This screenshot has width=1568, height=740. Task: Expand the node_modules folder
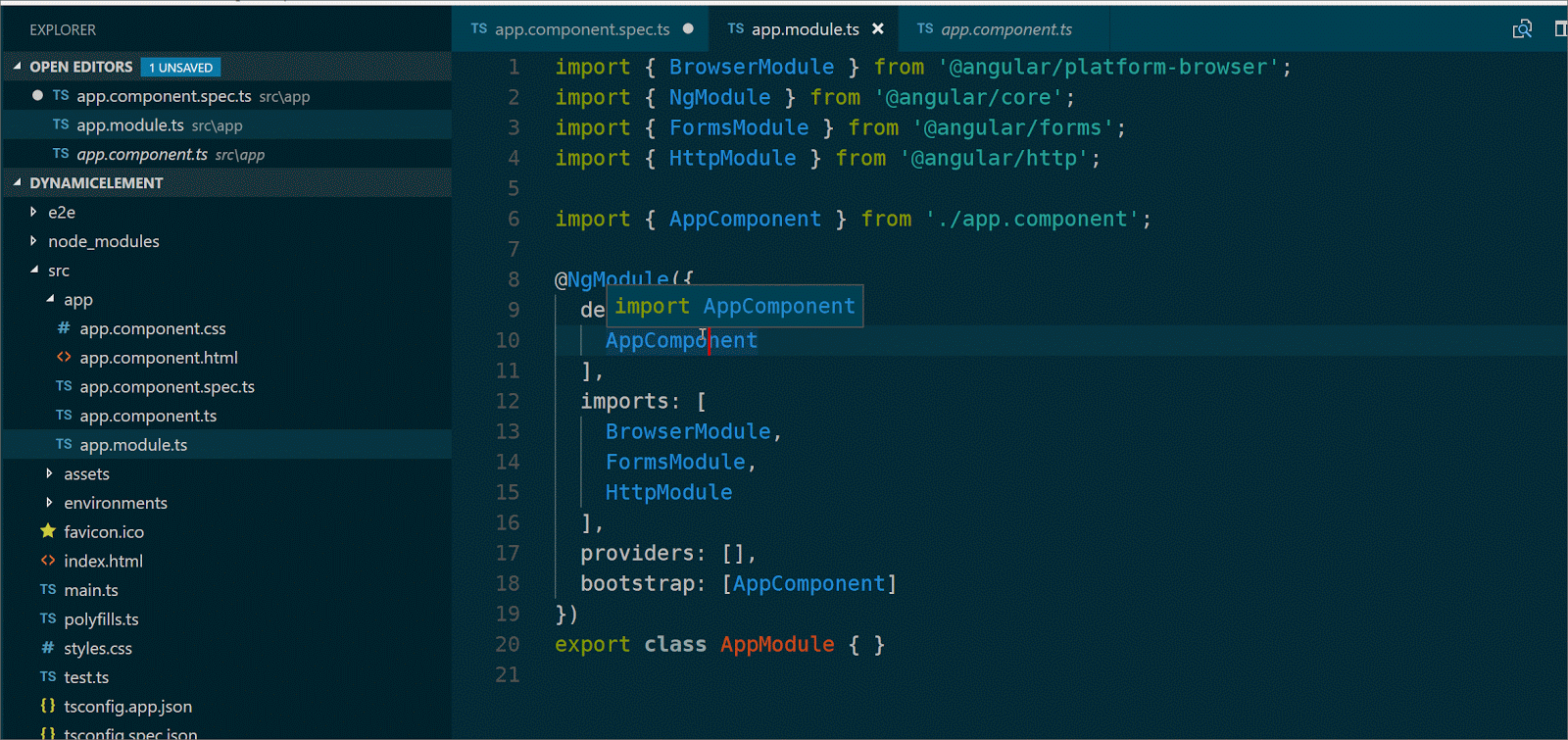pos(33,241)
